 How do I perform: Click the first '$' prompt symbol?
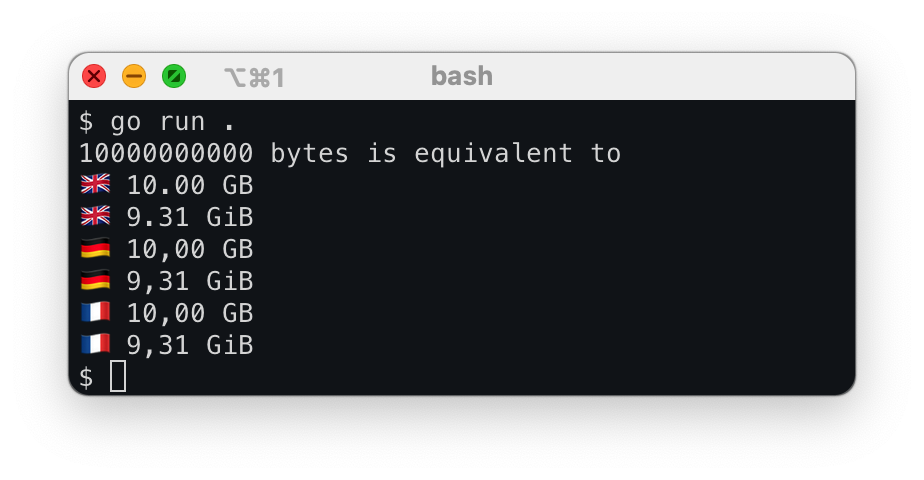coord(86,122)
